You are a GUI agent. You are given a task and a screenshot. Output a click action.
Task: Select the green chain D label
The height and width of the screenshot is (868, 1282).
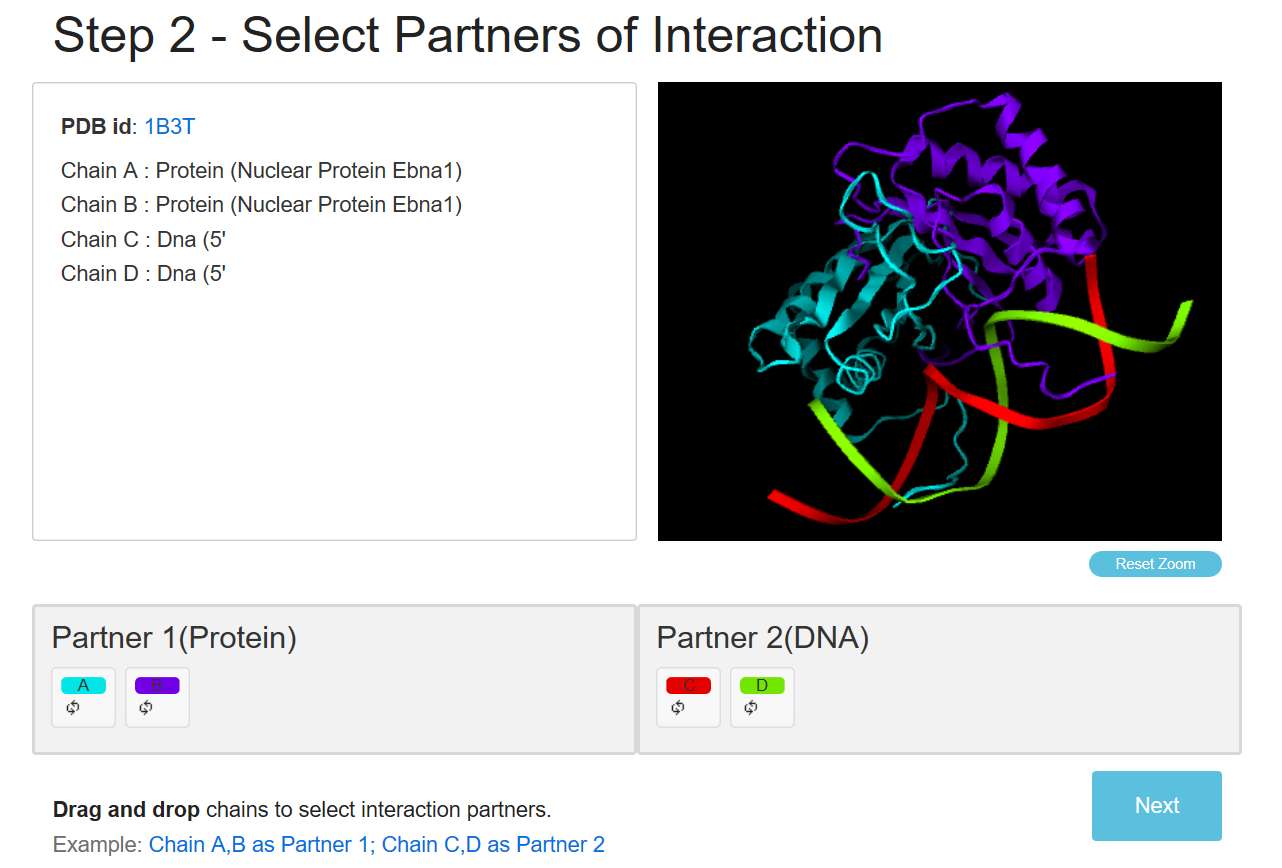click(x=762, y=685)
